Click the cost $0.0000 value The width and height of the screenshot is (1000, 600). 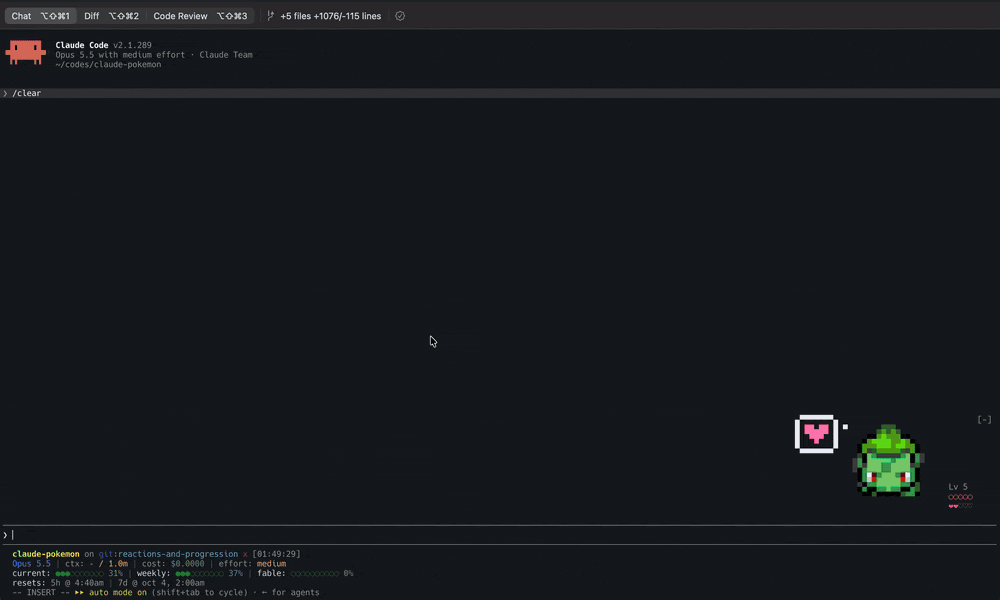[188, 564]
